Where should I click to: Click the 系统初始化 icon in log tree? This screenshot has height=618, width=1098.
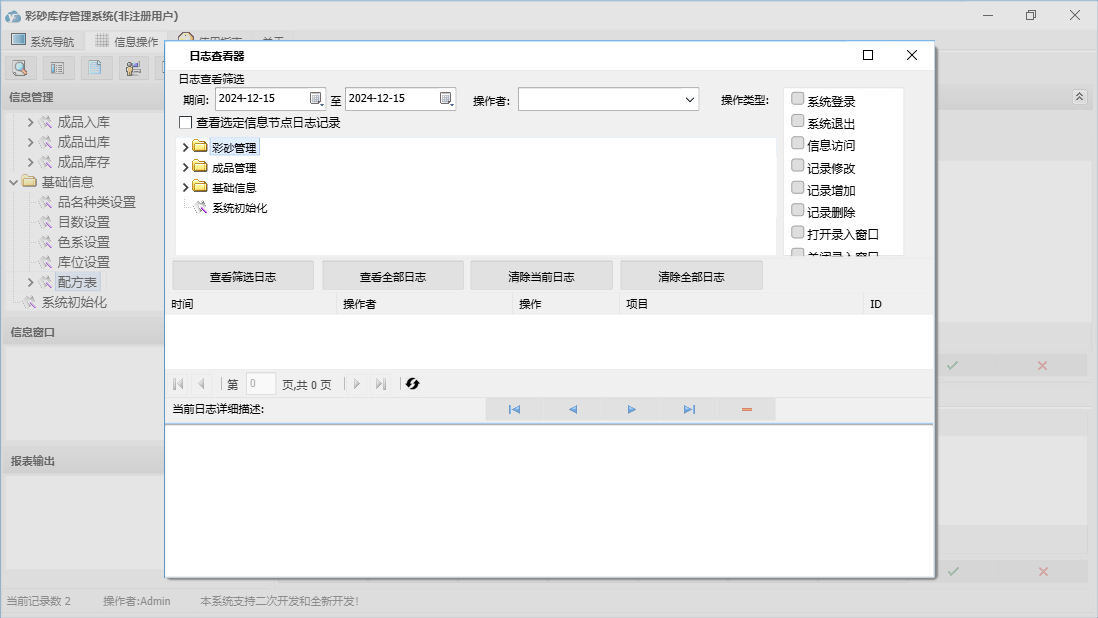pos(200,208)
